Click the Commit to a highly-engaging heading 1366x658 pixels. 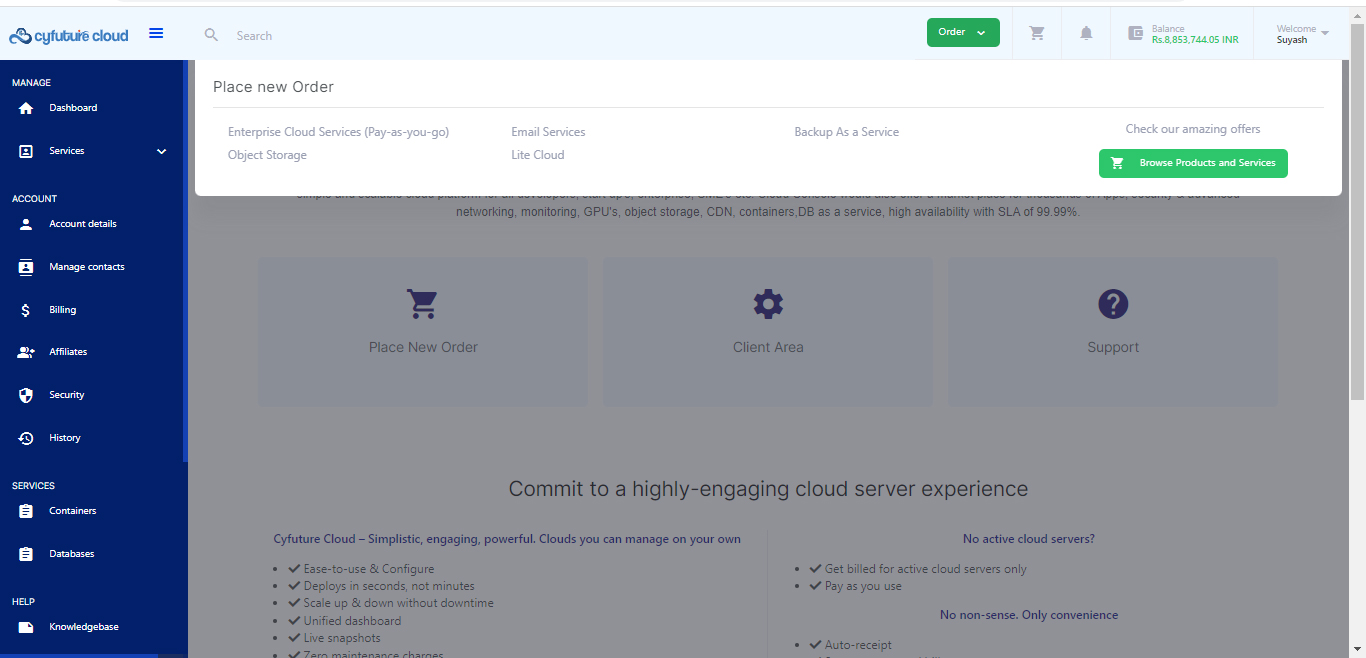pyautogui.click(x=768, y=489)
